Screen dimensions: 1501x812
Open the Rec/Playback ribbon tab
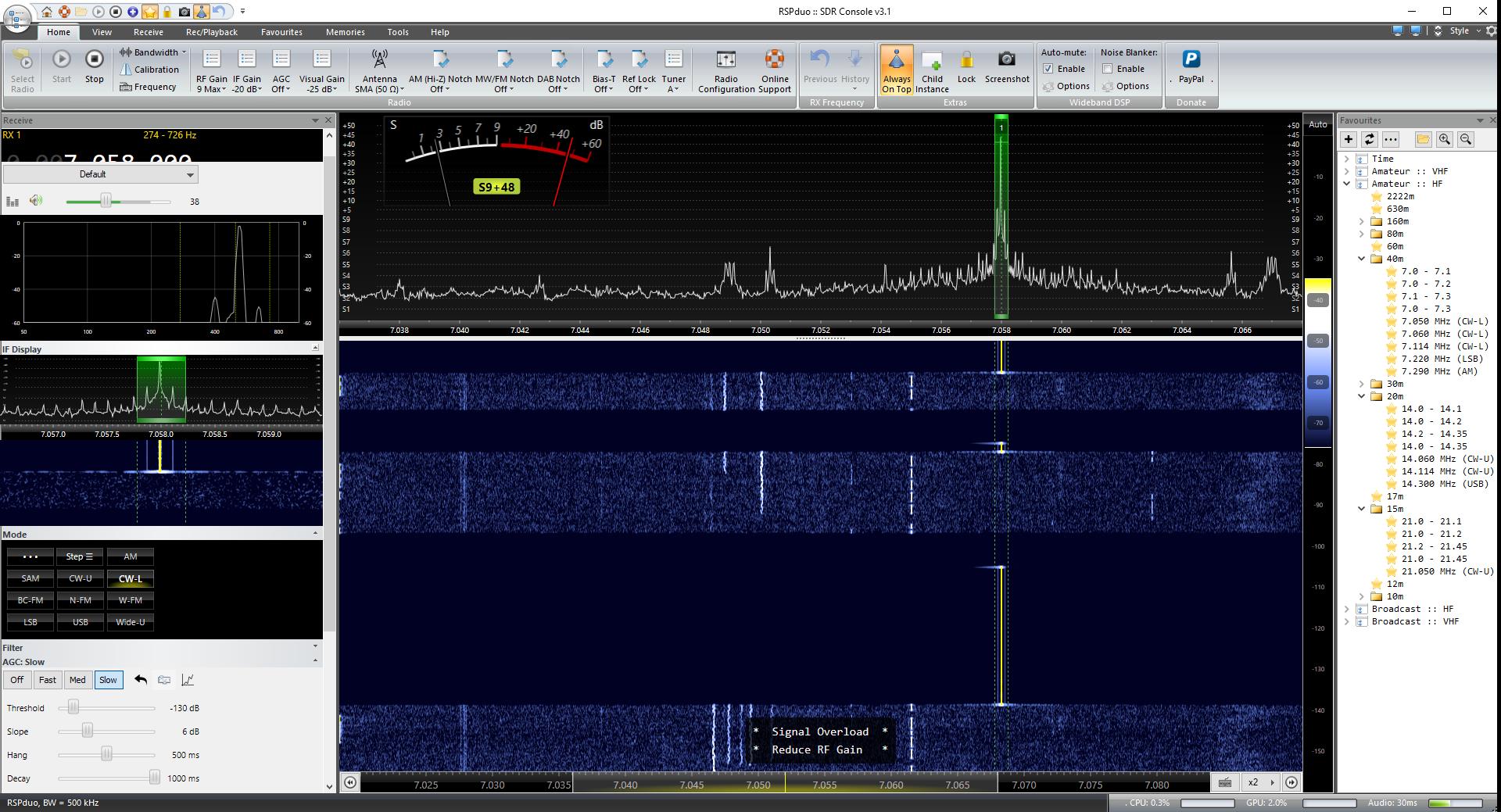(x=212, y=32)
